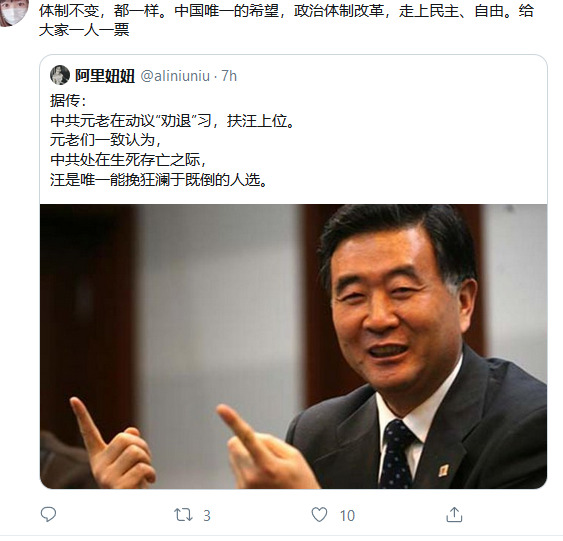563x541 pixels.
Task: Click the line 元老们一致认为
Action: click(x=106, y=140)
